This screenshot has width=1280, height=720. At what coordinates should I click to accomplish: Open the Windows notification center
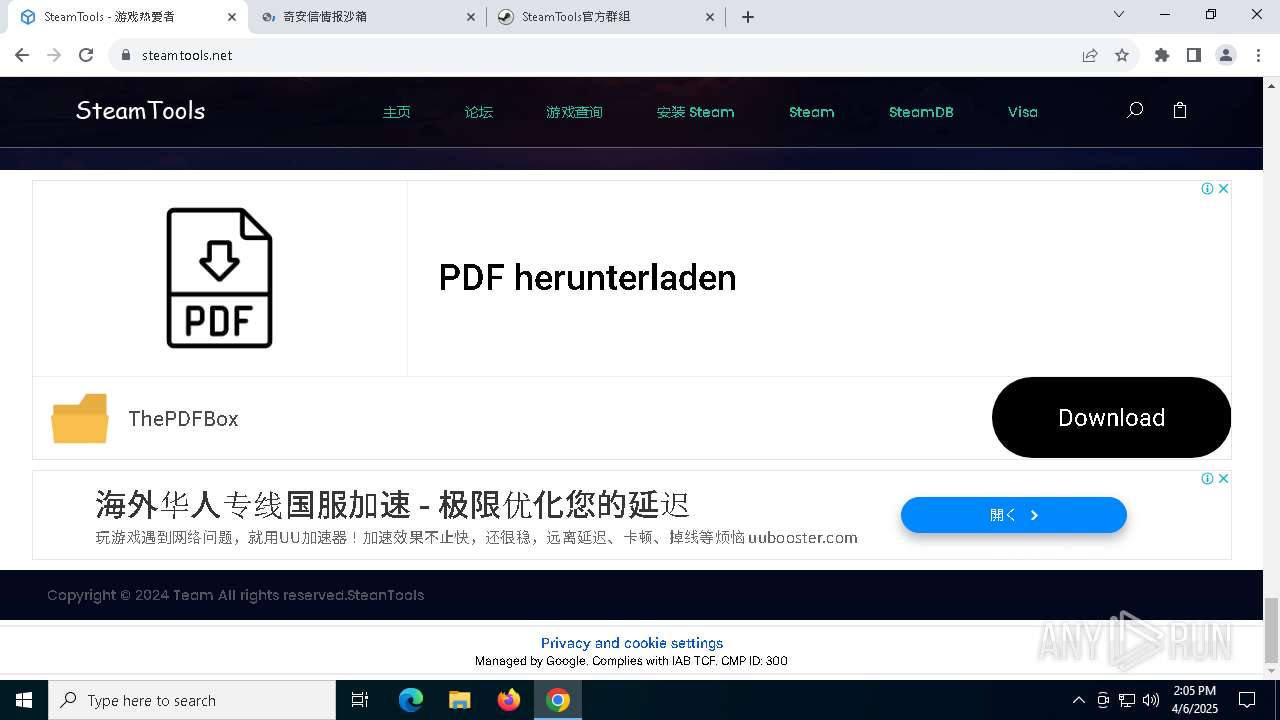(1247, 700)
